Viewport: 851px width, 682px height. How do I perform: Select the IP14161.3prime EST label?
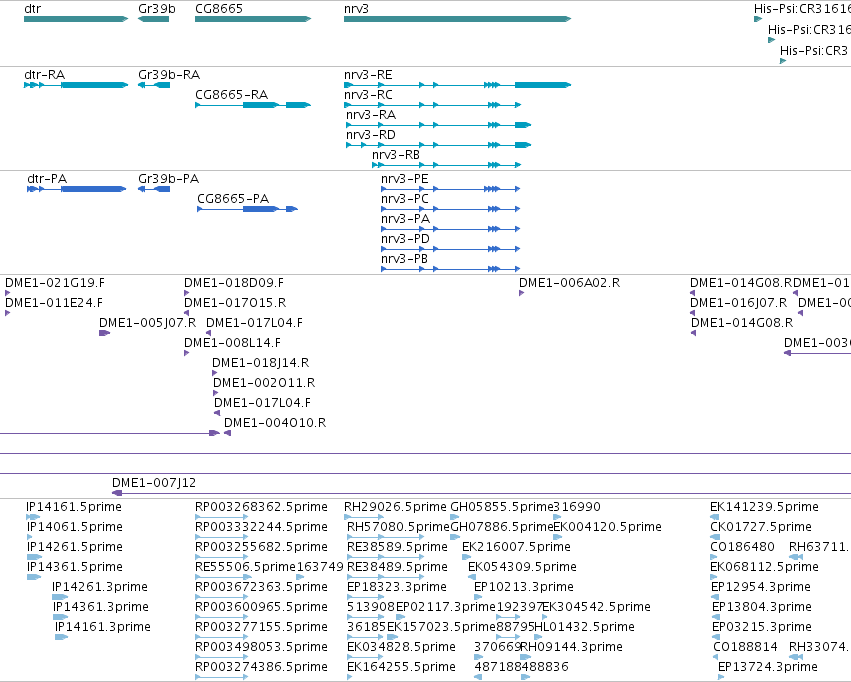[x=103, y=628]
